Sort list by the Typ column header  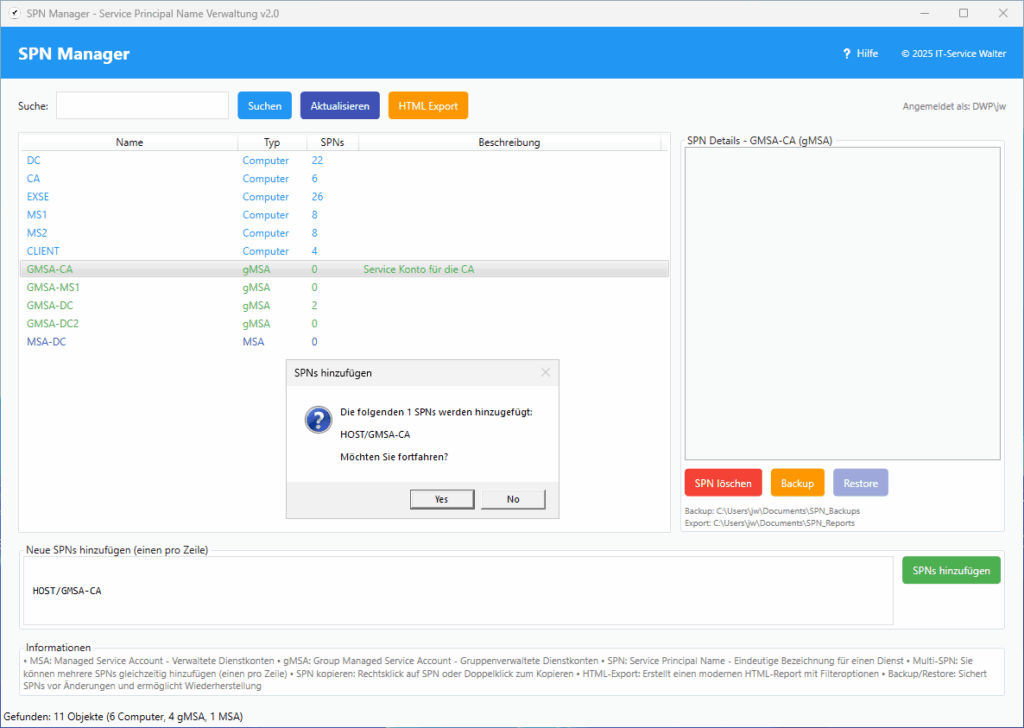[x=272, y=143]
